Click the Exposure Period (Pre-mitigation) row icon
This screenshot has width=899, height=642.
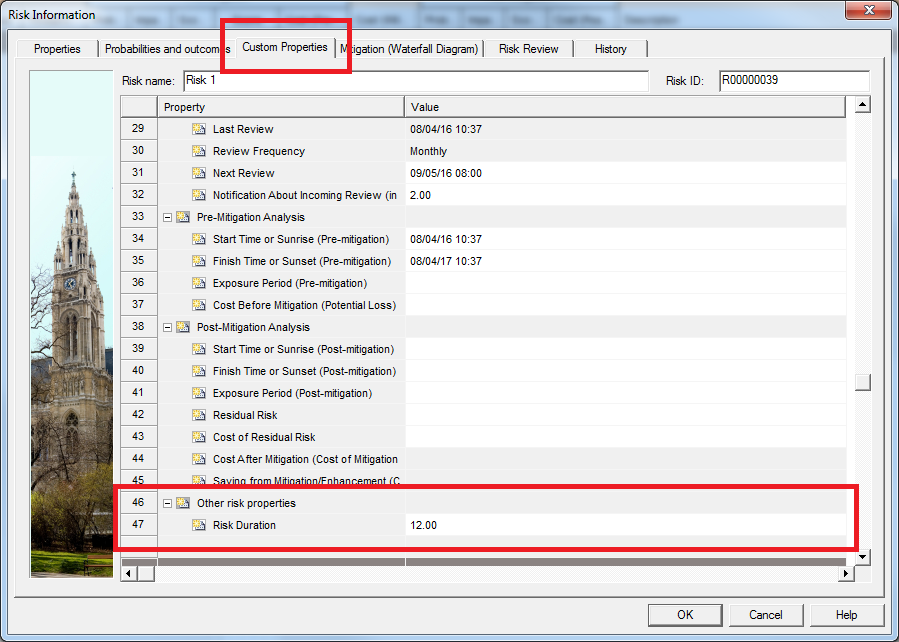pyautogui.click(x=199, y=283)
